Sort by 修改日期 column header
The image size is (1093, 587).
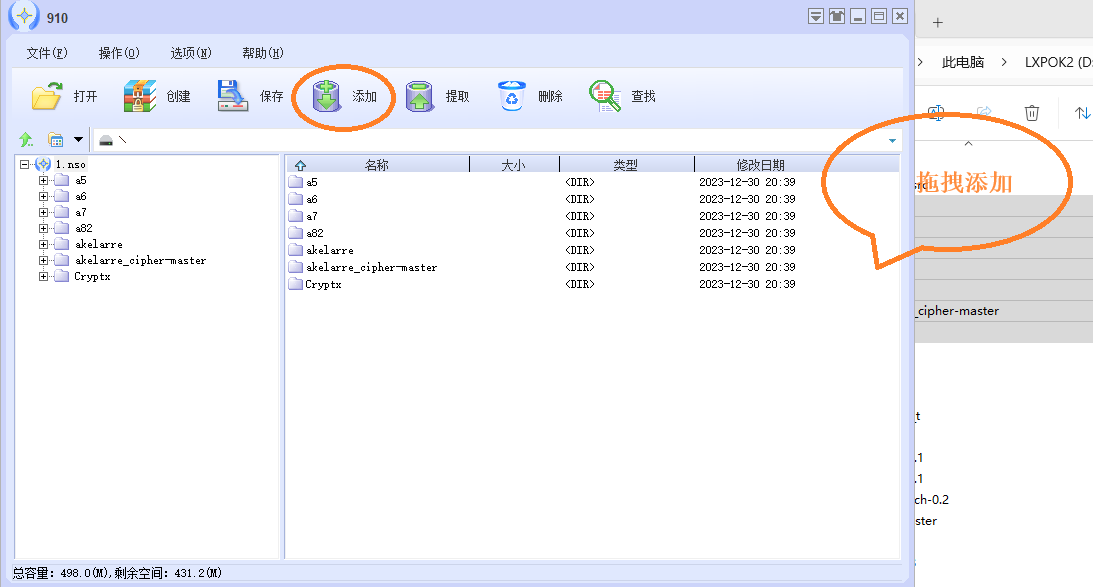pyautogui.click(x=760, y=165)
